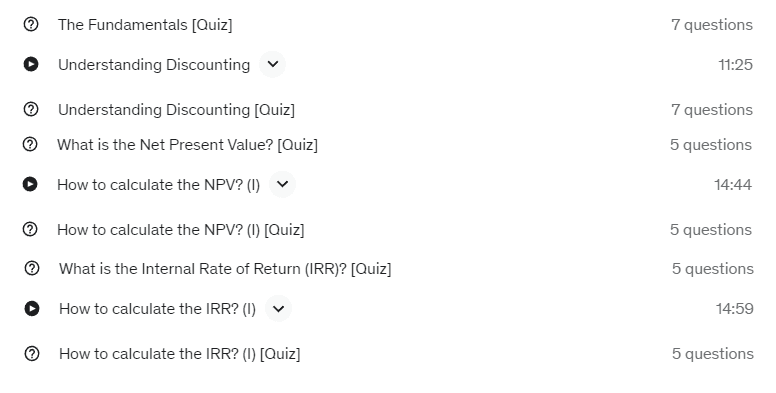Click the 14:59 duration of IRR lecture

click(734, 309)
